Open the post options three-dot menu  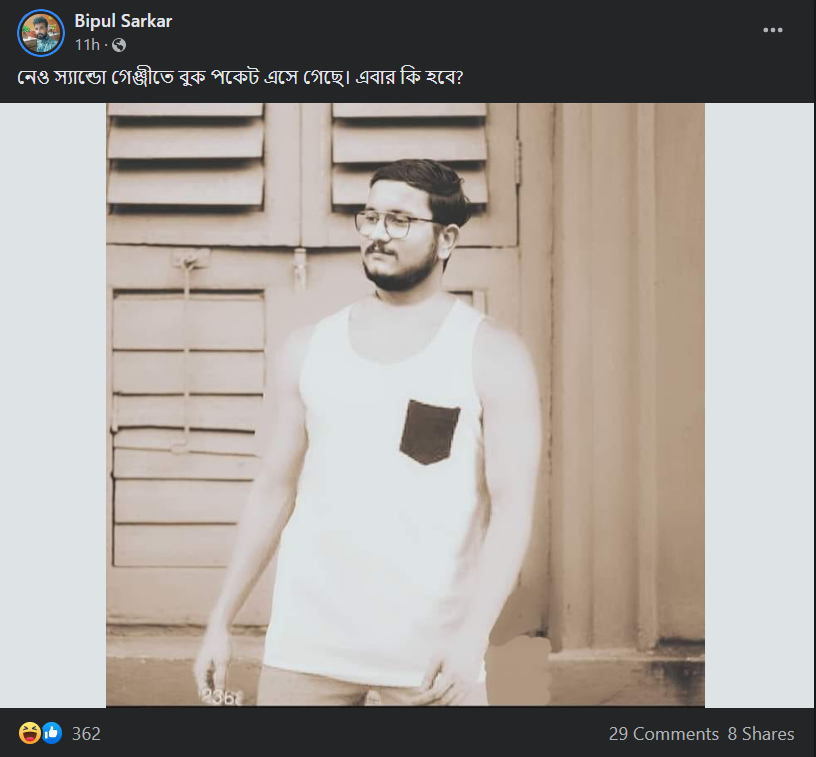point(772,30)
